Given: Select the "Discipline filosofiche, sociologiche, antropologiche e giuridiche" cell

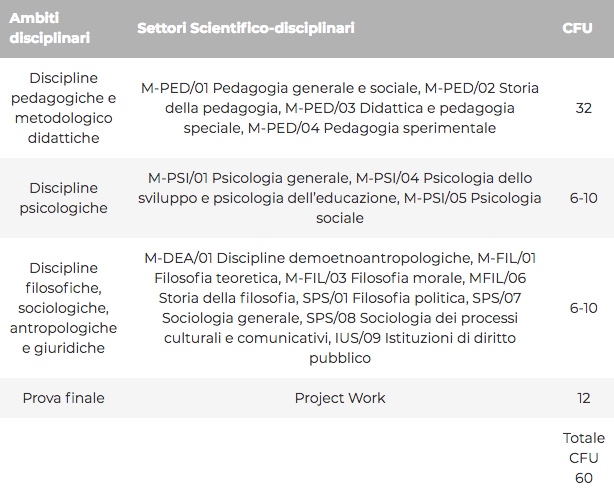Looking at the screenshot, I should point(64,308).
